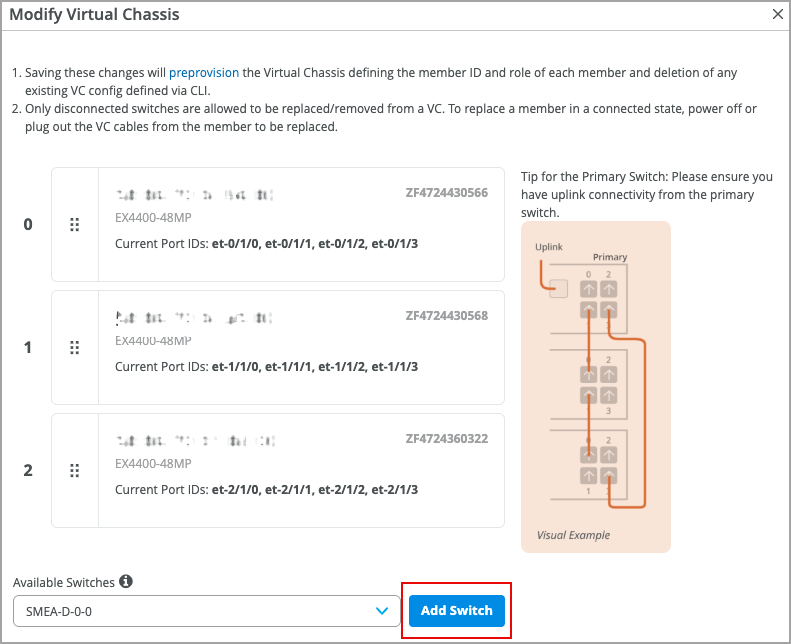This screenshot has height=644, width=791.
Task: Click the Add Switch button
Action: (456, 610)
